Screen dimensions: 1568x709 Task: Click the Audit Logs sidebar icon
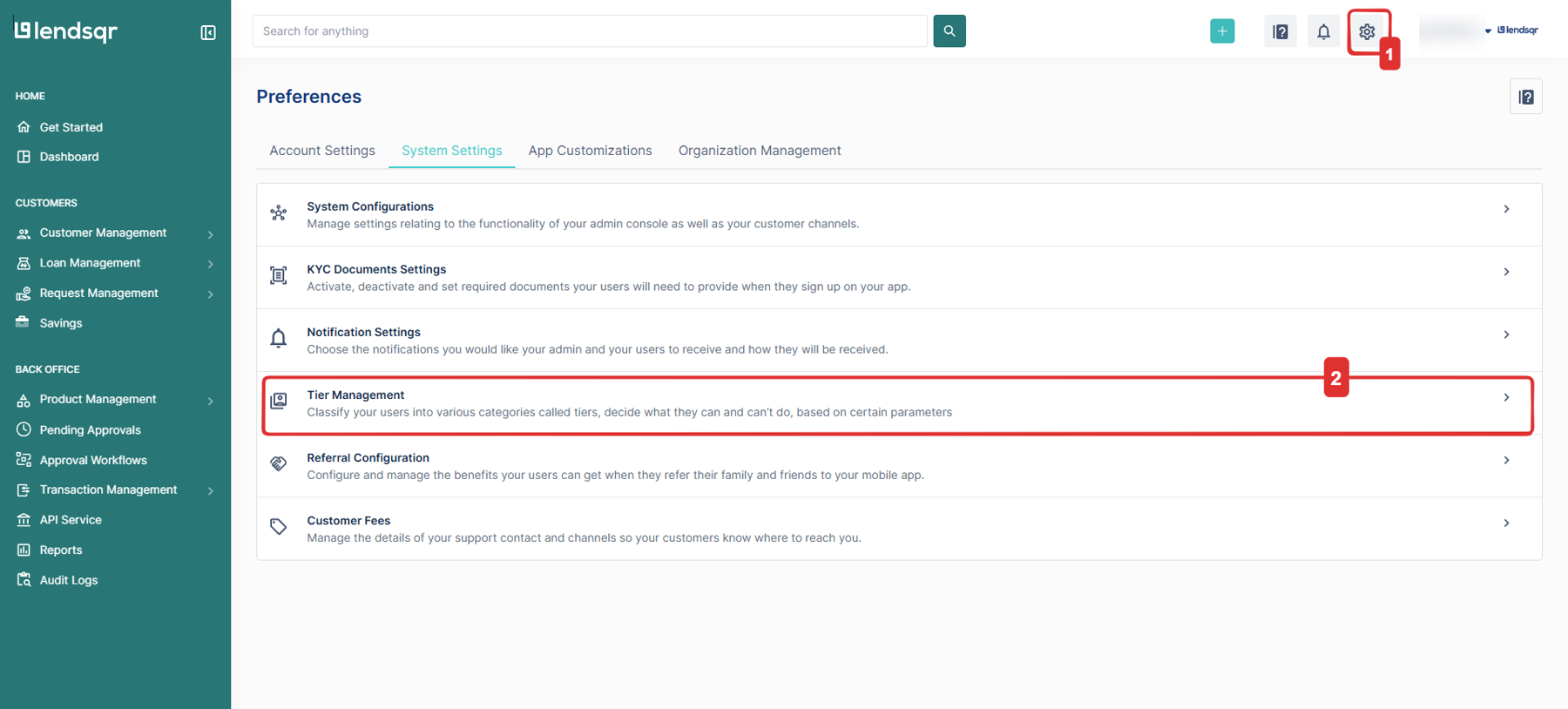coord(24,579)
